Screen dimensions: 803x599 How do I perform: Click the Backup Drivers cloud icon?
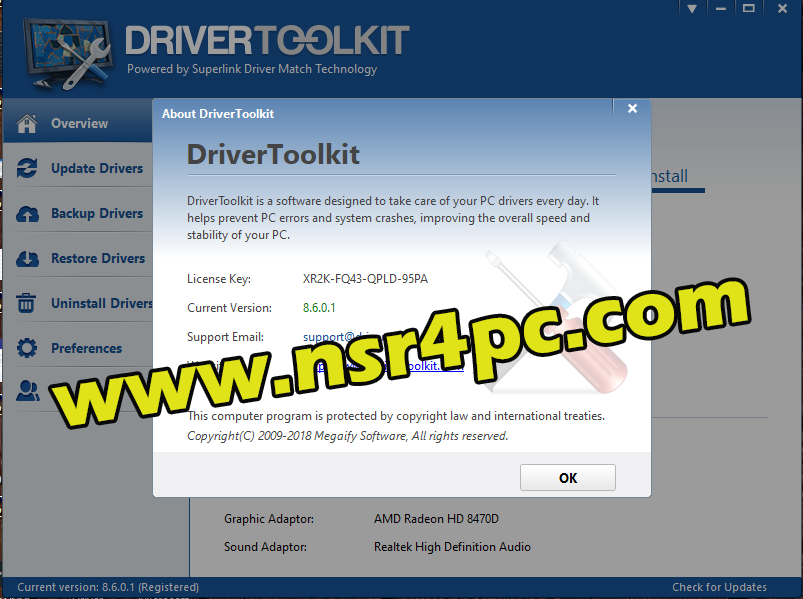[27, 213]
